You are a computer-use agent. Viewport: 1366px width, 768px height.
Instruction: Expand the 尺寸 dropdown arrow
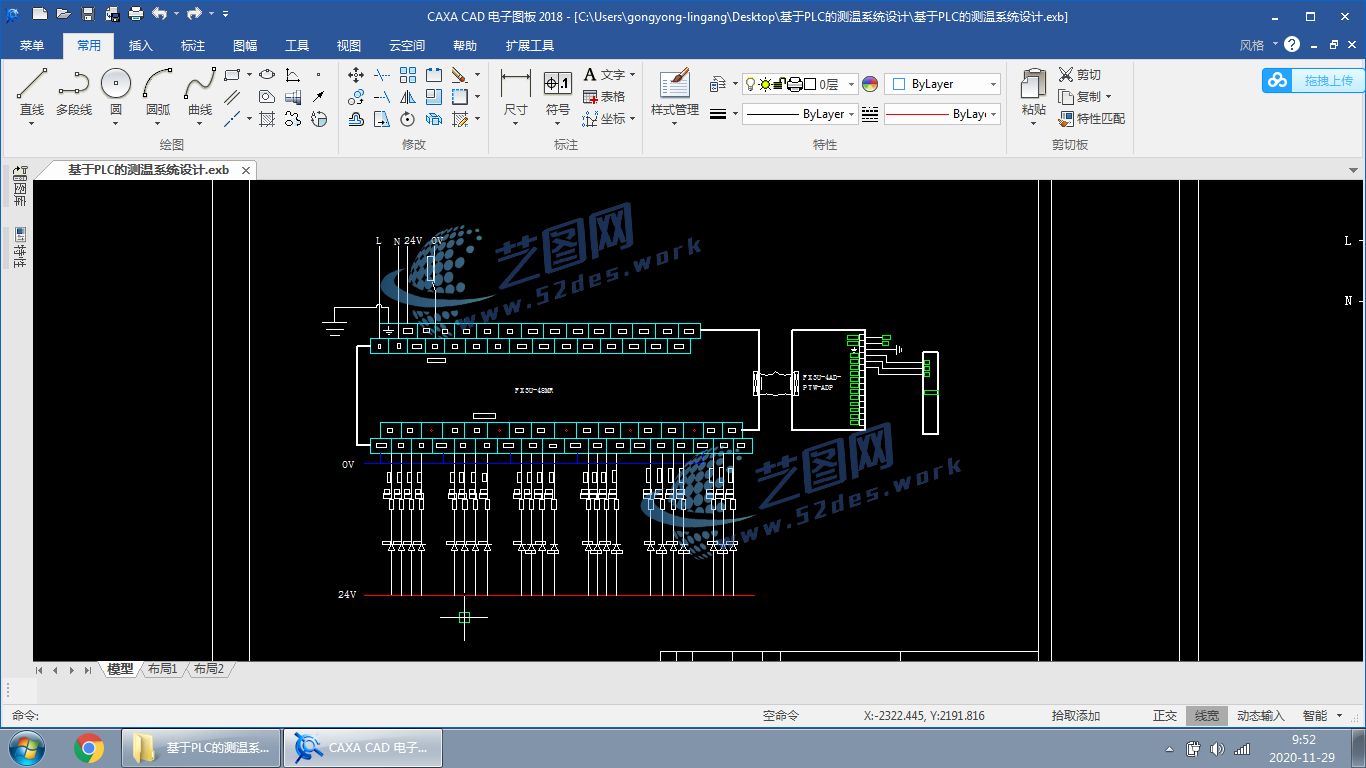click(x=516, y=124)
